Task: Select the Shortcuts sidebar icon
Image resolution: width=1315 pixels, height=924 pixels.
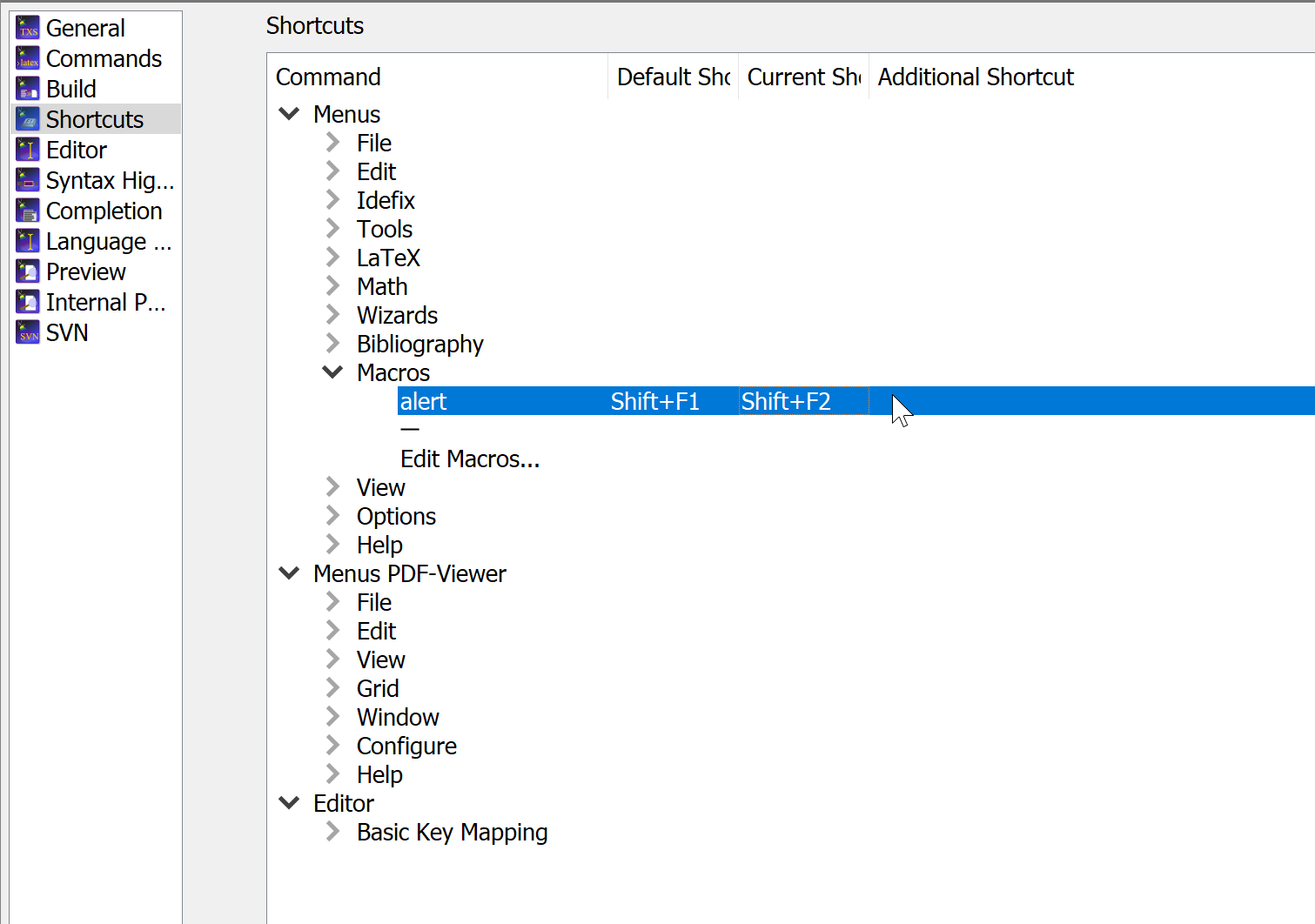Action: 26,118
